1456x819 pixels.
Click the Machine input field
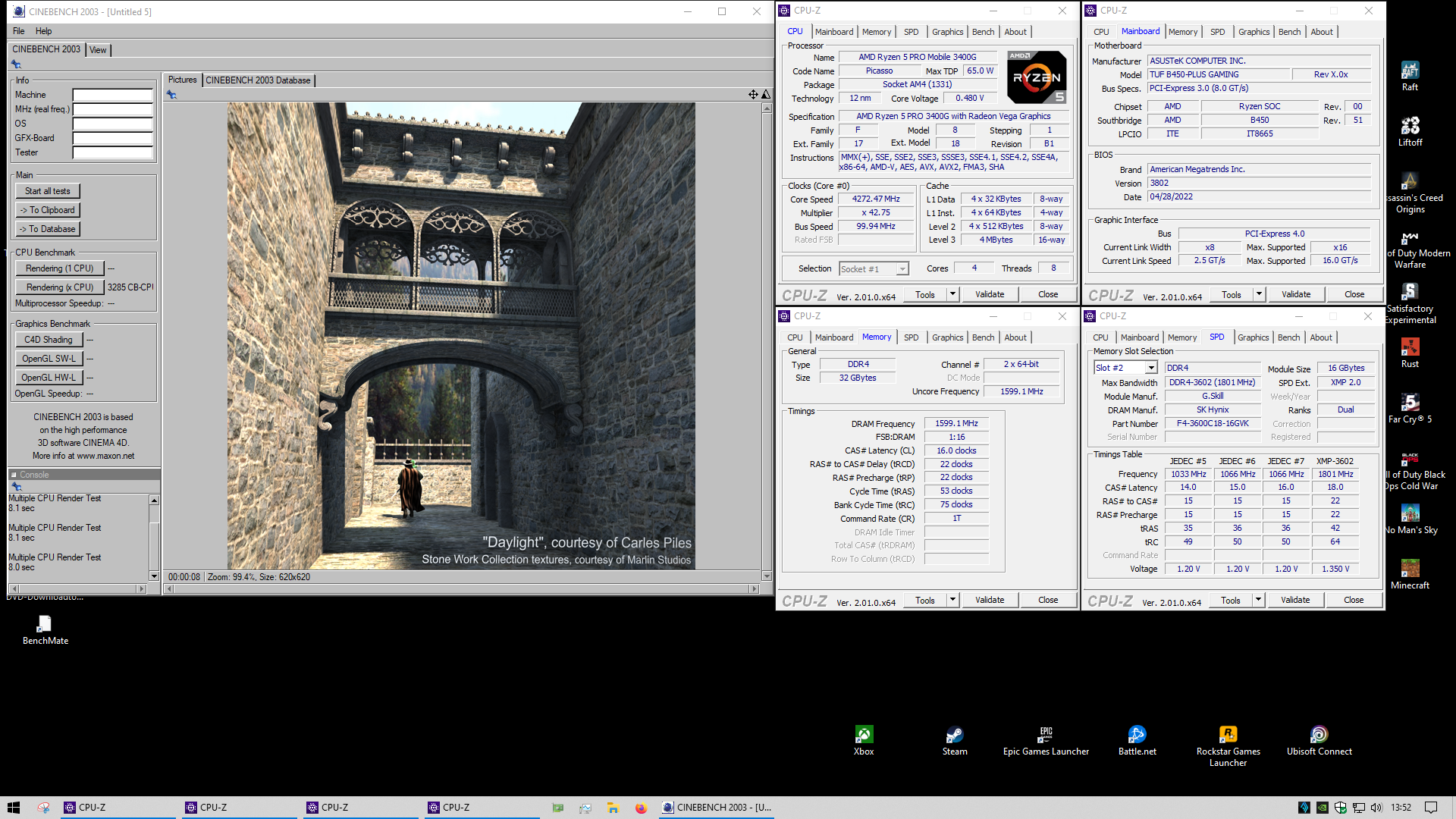113,96
